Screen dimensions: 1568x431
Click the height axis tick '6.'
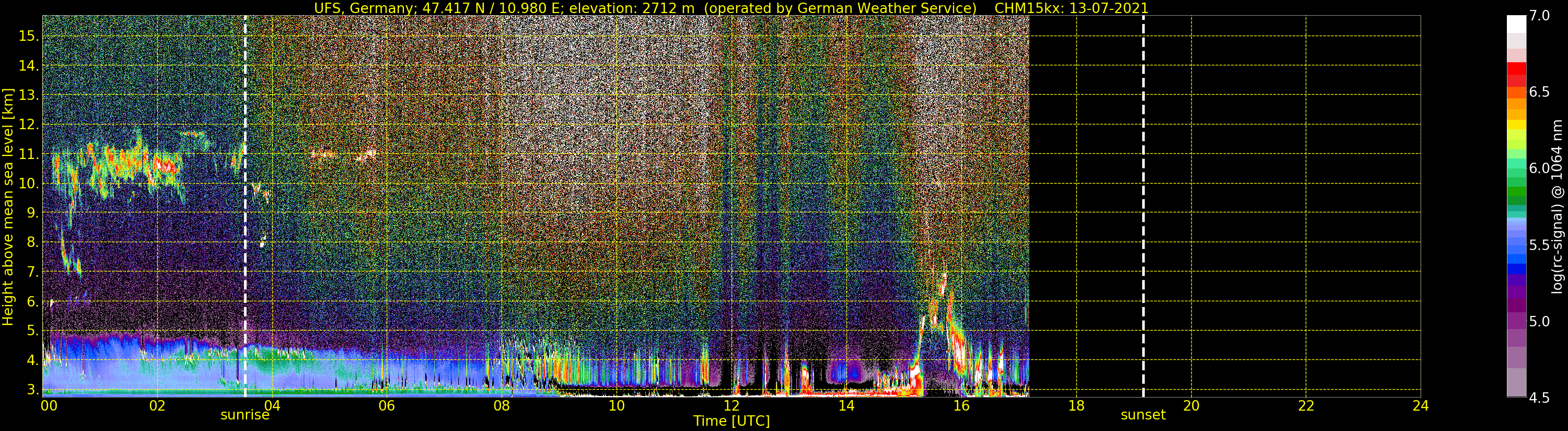coord(32,301)
